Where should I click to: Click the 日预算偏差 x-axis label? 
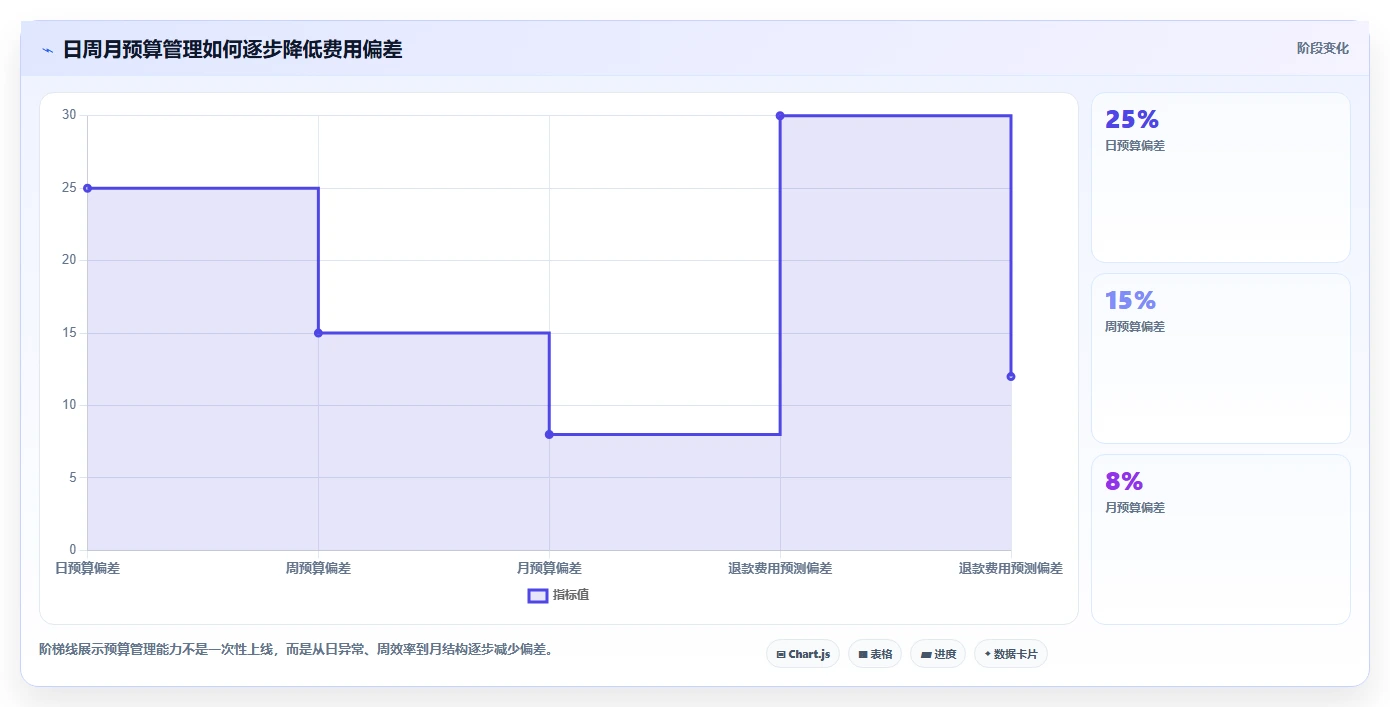(87, 568)
